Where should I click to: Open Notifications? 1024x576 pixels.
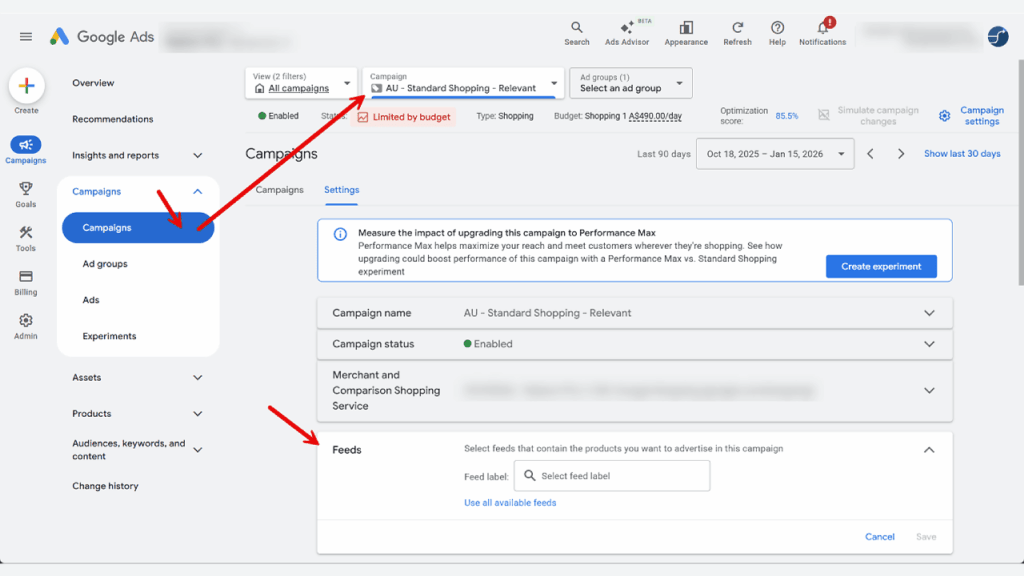(822, 30)
